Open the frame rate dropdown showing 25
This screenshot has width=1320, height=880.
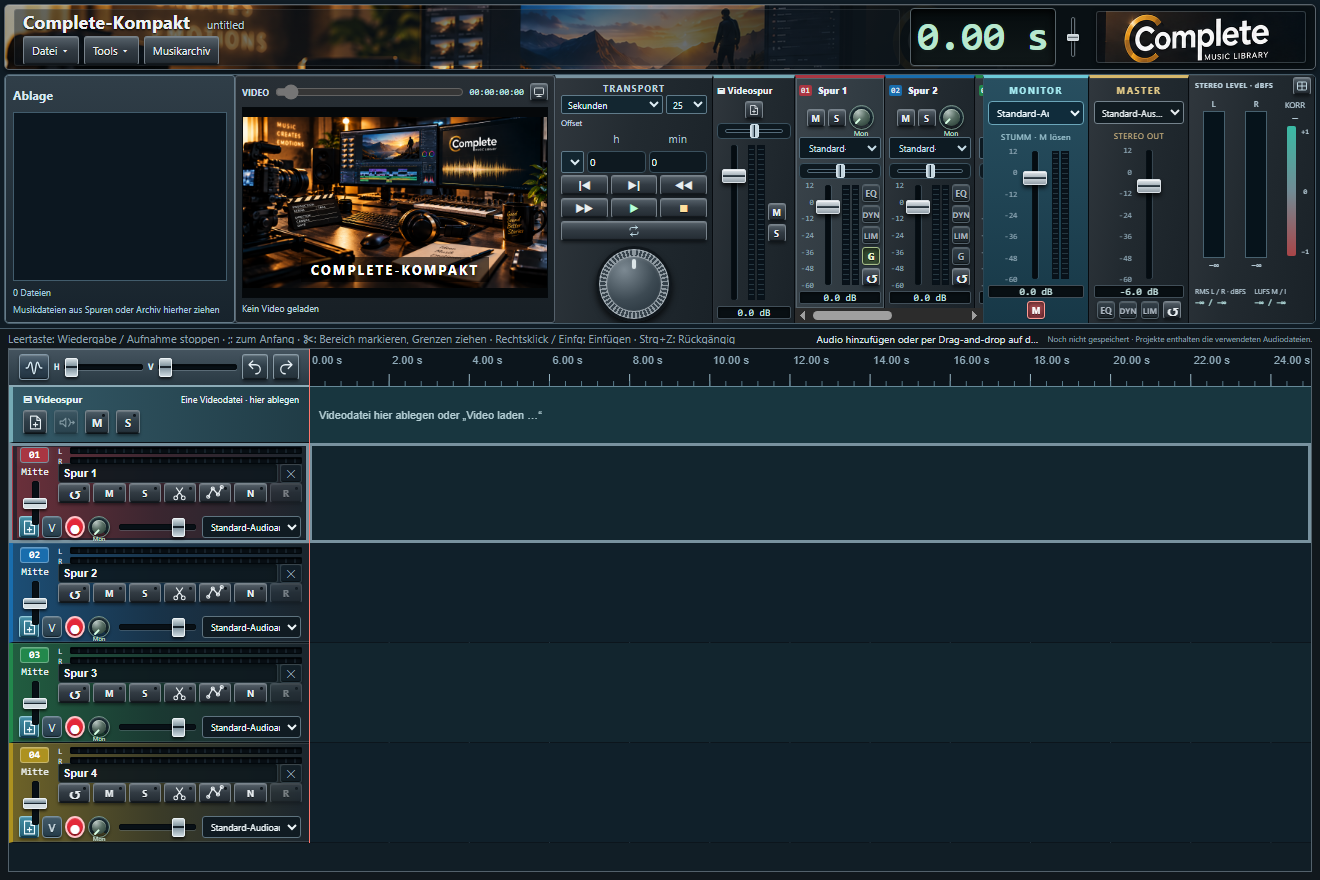pos(686,105)
